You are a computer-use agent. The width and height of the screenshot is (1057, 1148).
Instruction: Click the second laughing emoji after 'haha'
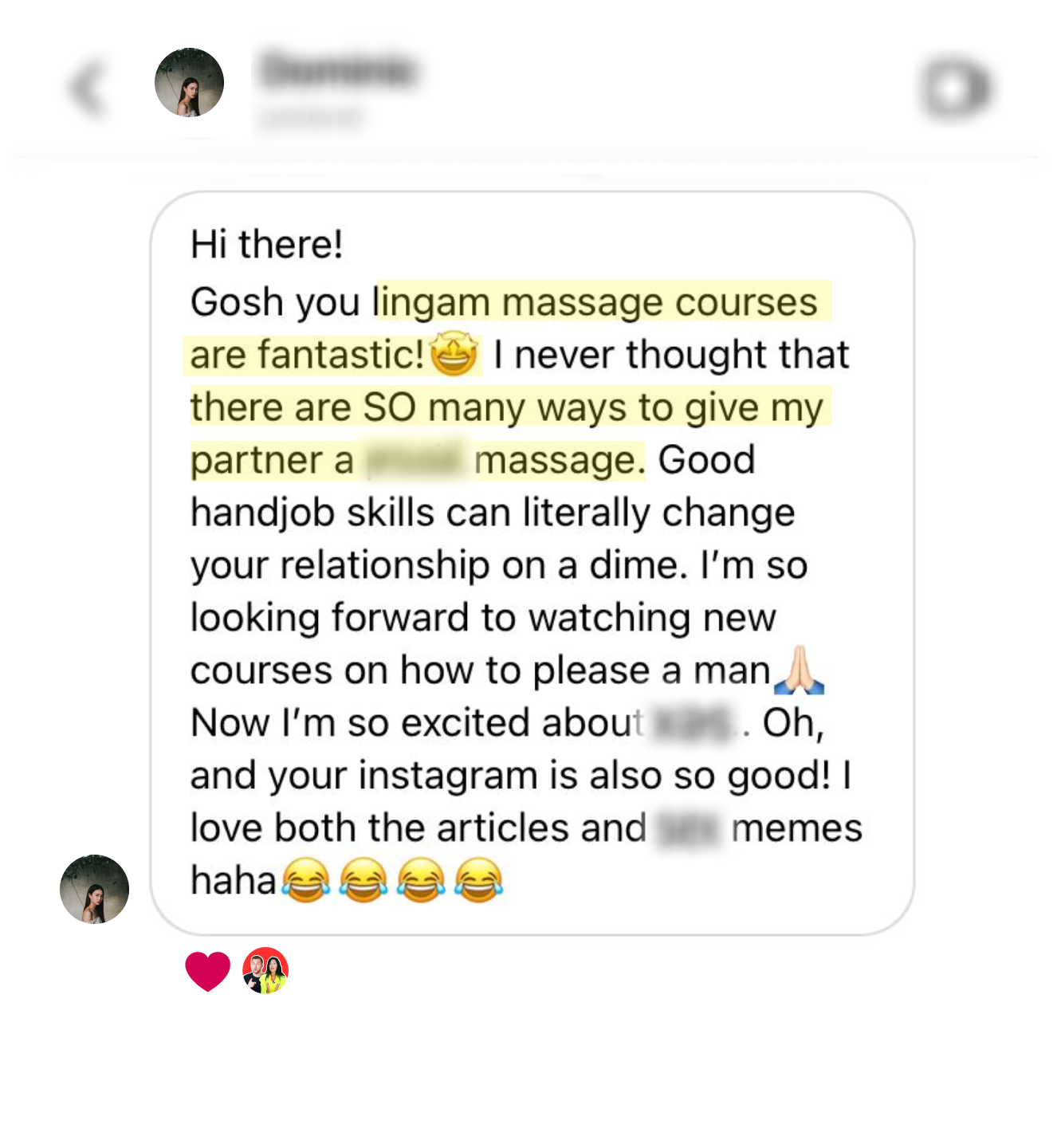pos(363,880)
